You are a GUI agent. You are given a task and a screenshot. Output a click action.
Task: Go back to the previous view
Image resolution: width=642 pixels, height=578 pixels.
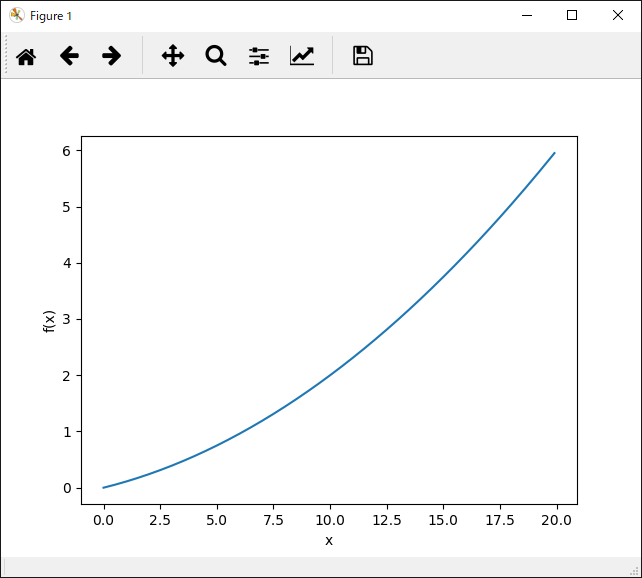pos(69,56)
